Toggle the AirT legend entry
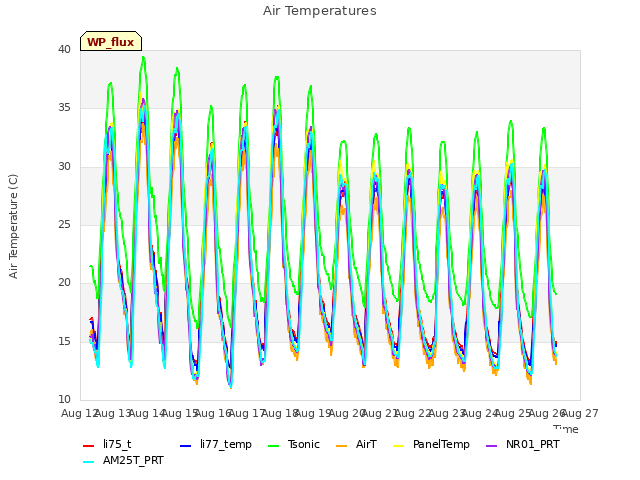This screenshot has width=640, height=480. (356, 444)
